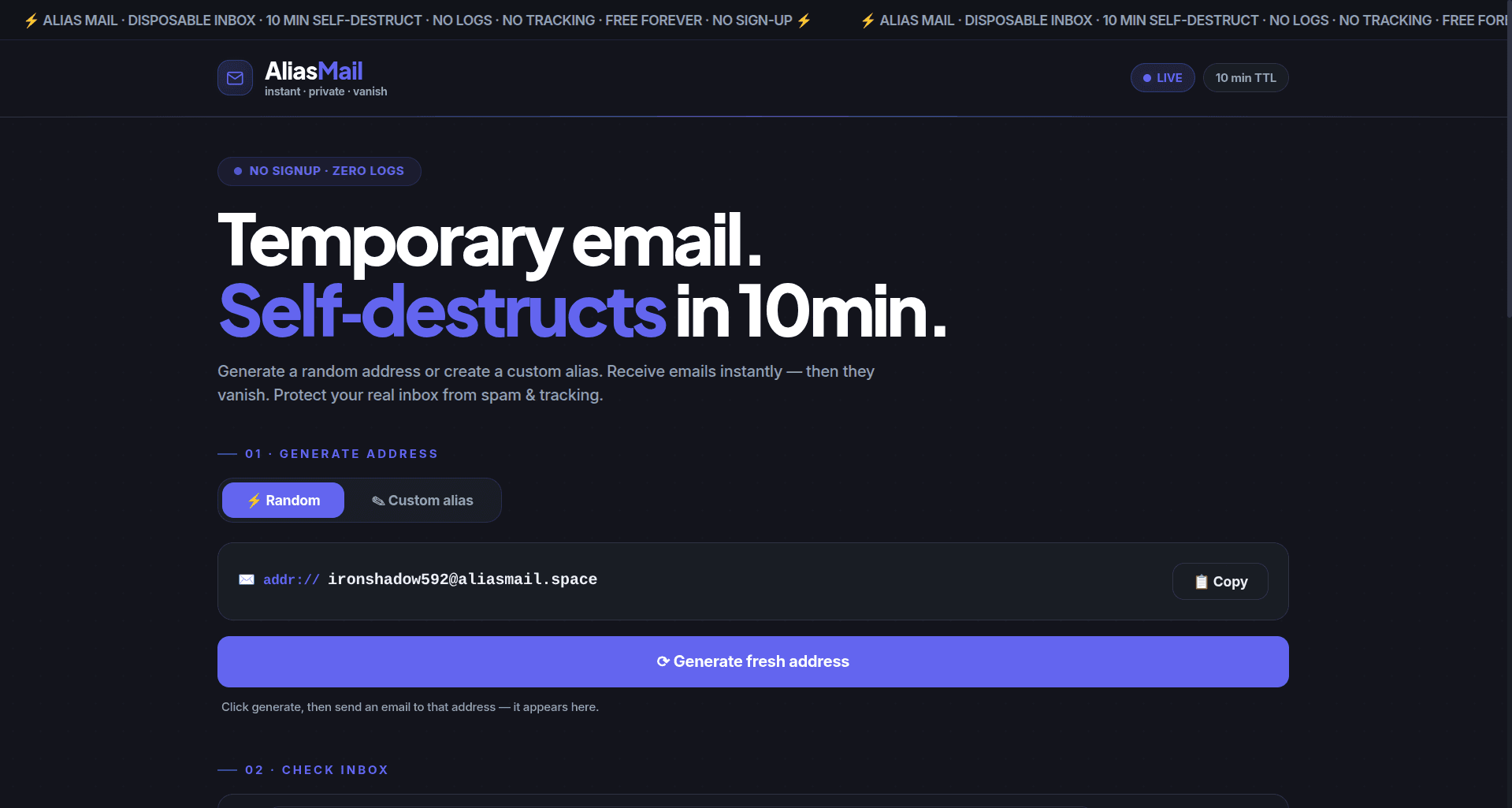Viewport: 1512px width, 808px height.
Task: Click the AliasMail envelope logo icon
Action: pyautogui.click(x=235, y=78)
